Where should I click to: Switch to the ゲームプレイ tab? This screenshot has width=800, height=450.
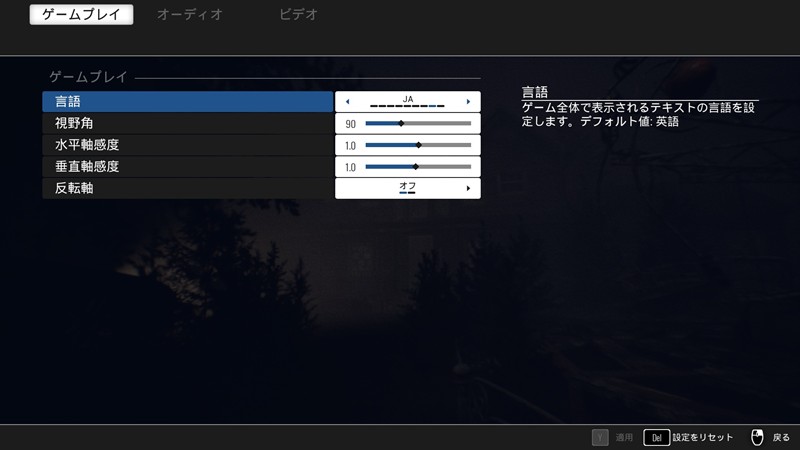82,14
